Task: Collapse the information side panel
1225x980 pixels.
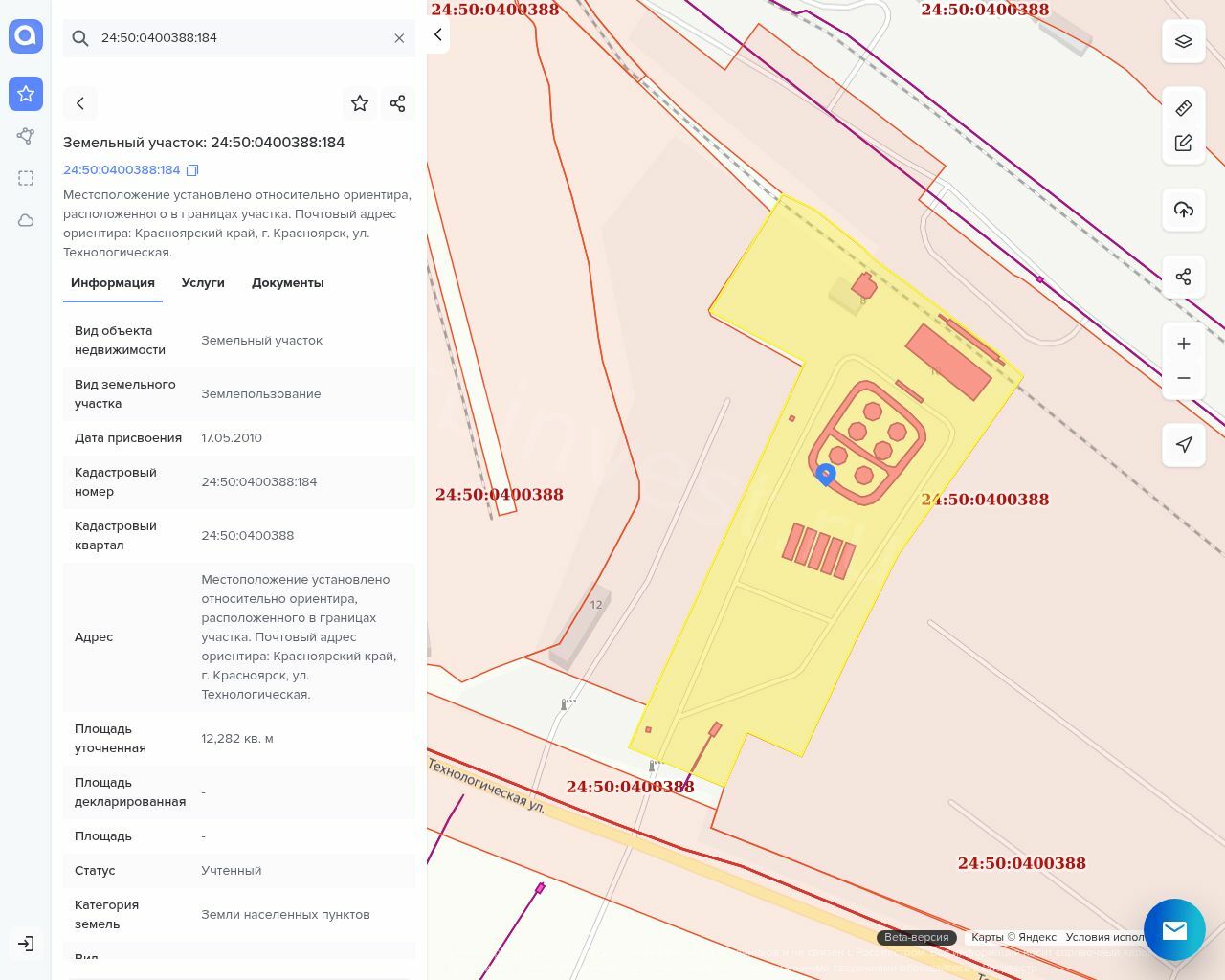Action: tap(437, 35)
